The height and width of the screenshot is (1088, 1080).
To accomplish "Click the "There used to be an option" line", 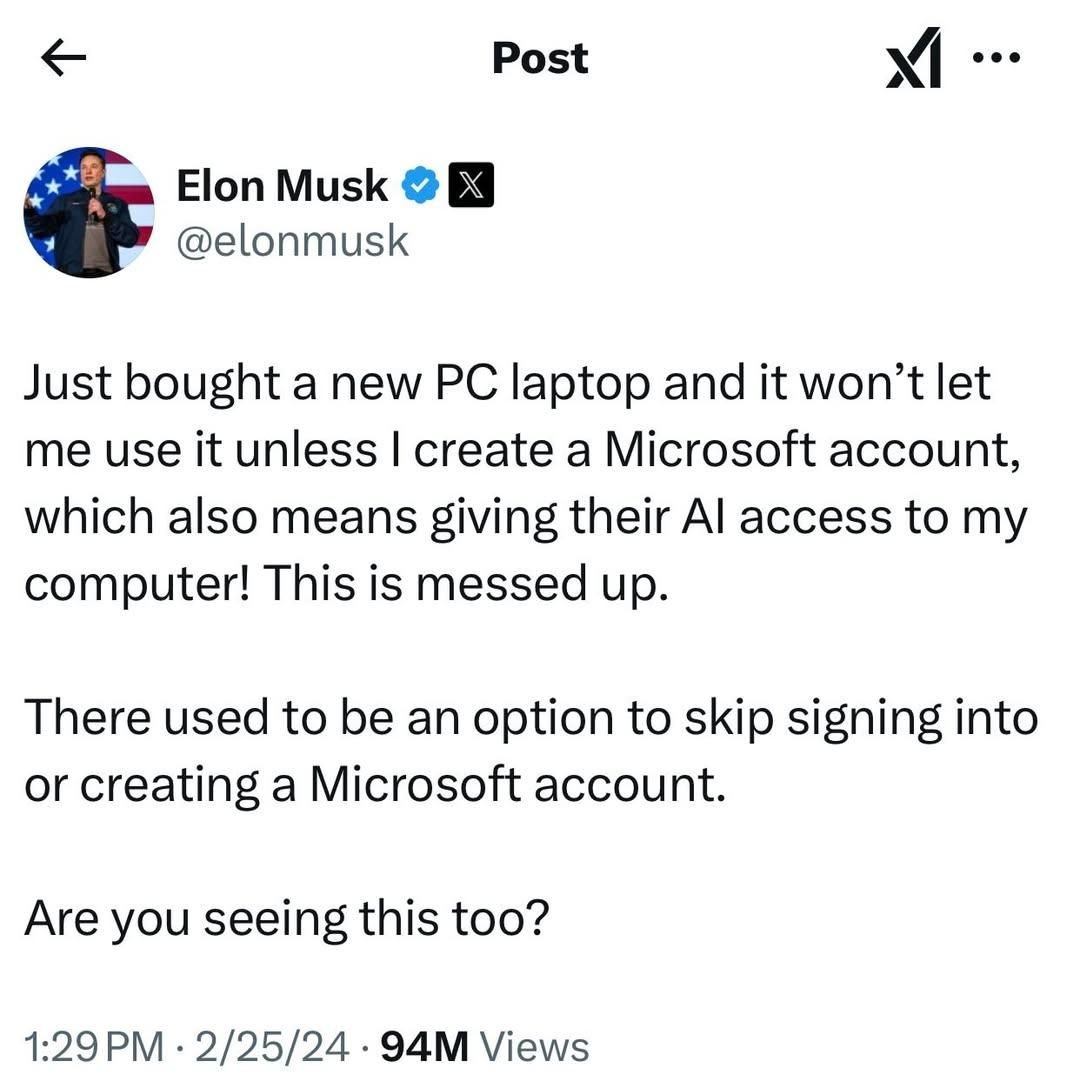I will (530, 718).
